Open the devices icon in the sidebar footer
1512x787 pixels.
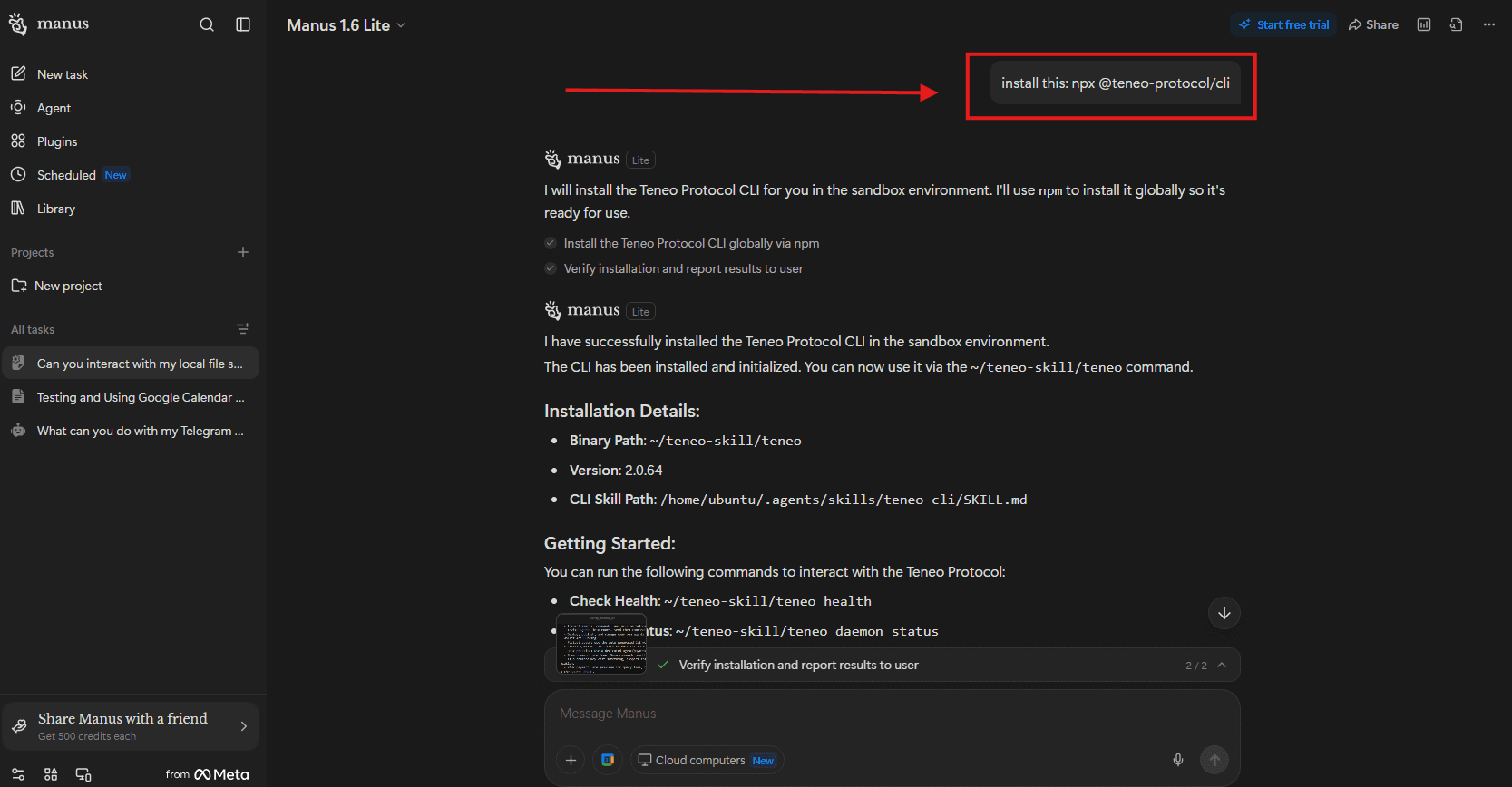pos(83,774)
